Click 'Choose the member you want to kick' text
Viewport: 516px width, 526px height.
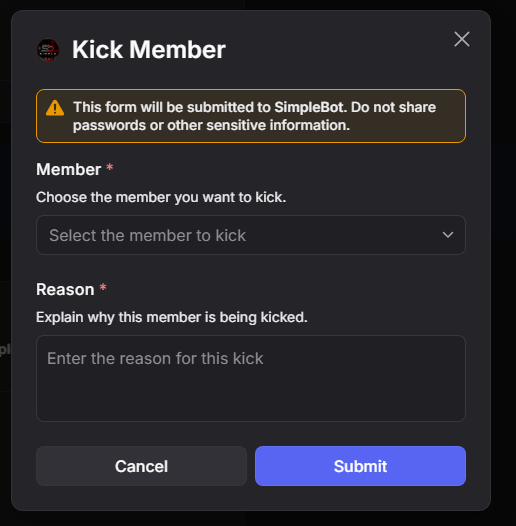[x=161, y=197]
